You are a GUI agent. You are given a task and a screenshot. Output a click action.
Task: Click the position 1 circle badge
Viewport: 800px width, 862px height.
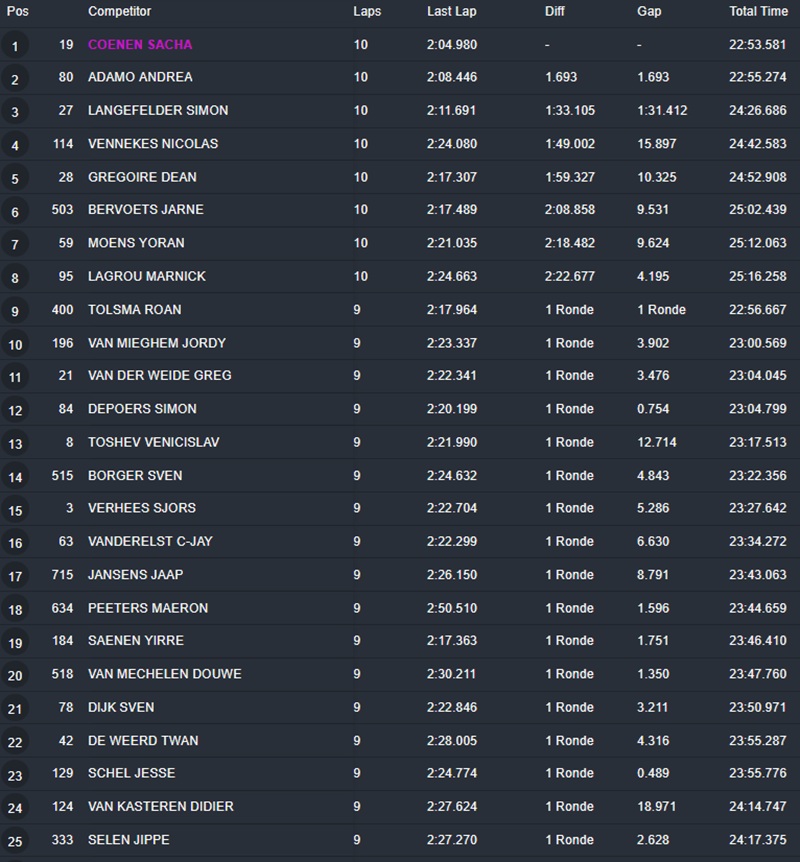point(15,46)
